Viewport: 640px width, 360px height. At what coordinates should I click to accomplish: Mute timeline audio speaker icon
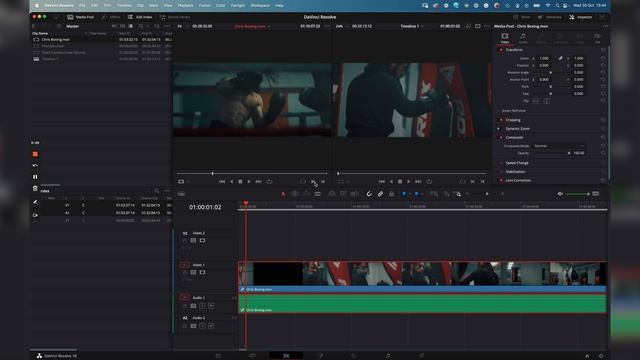click(x=560, y=194)
